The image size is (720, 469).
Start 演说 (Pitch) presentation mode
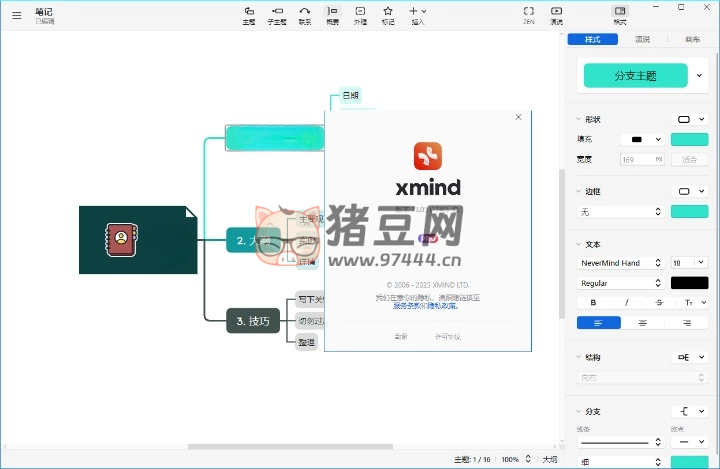tap(556, 14)
